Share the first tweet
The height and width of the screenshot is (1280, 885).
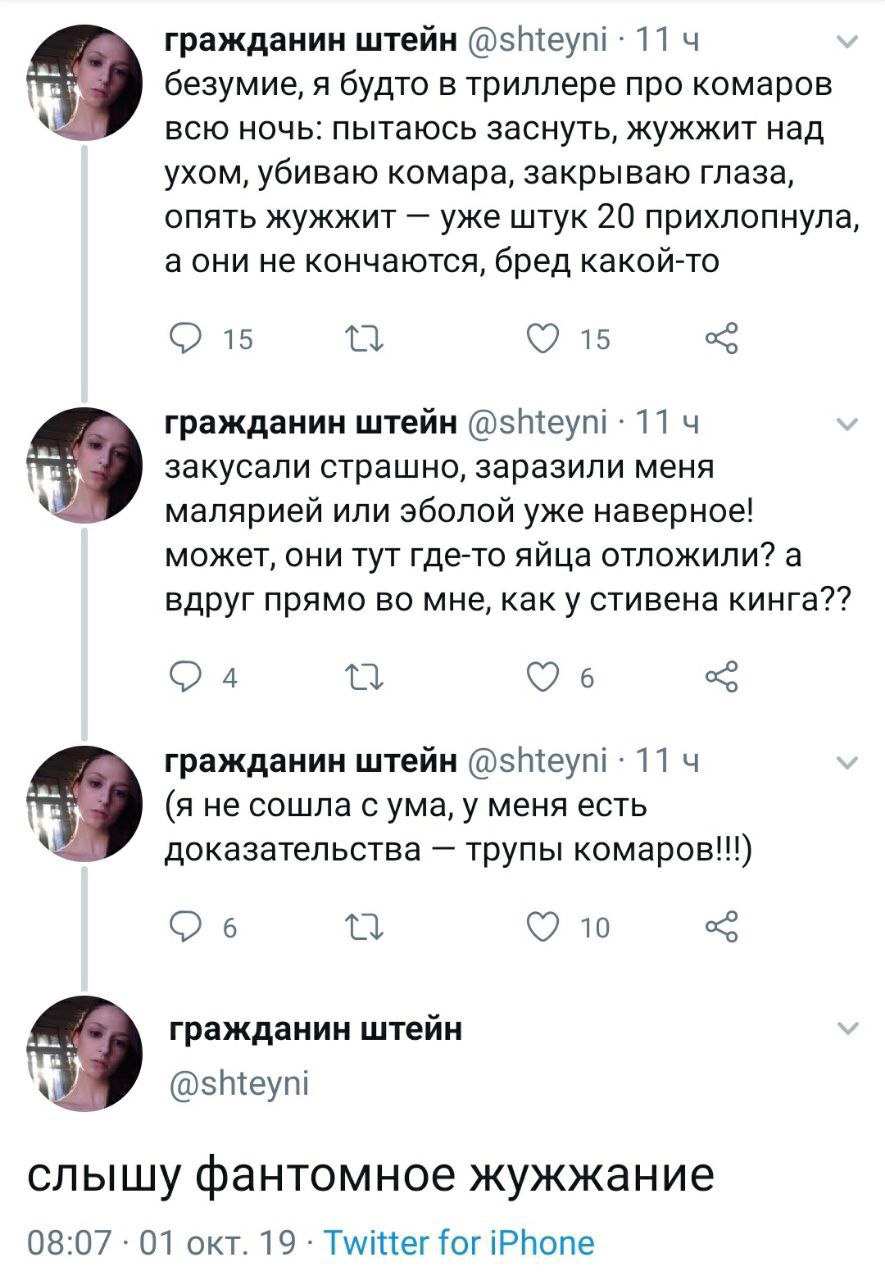(x=721, y=339)
